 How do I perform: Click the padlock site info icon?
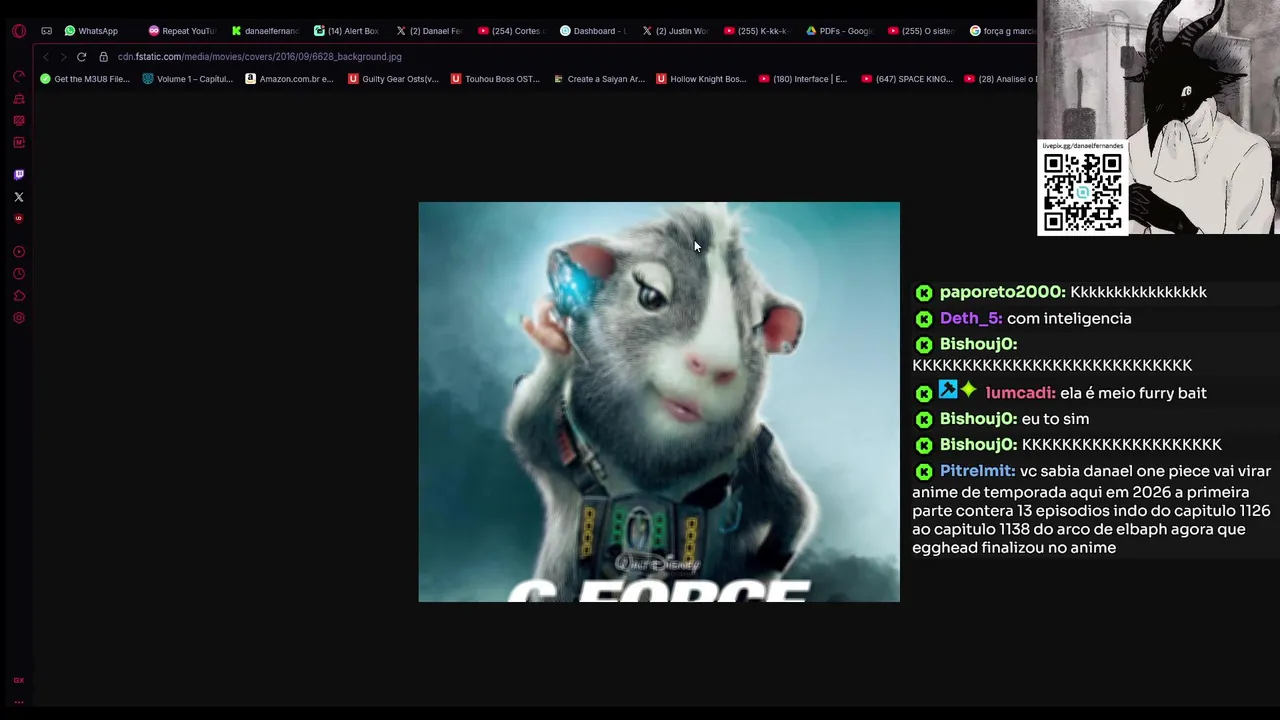pyautogui.click(x=103, y=57)
